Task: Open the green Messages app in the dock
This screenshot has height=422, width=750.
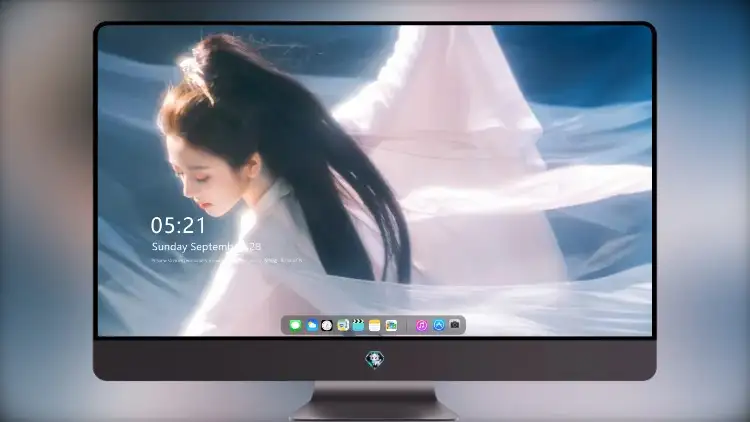Action: (x=296, y=325)
